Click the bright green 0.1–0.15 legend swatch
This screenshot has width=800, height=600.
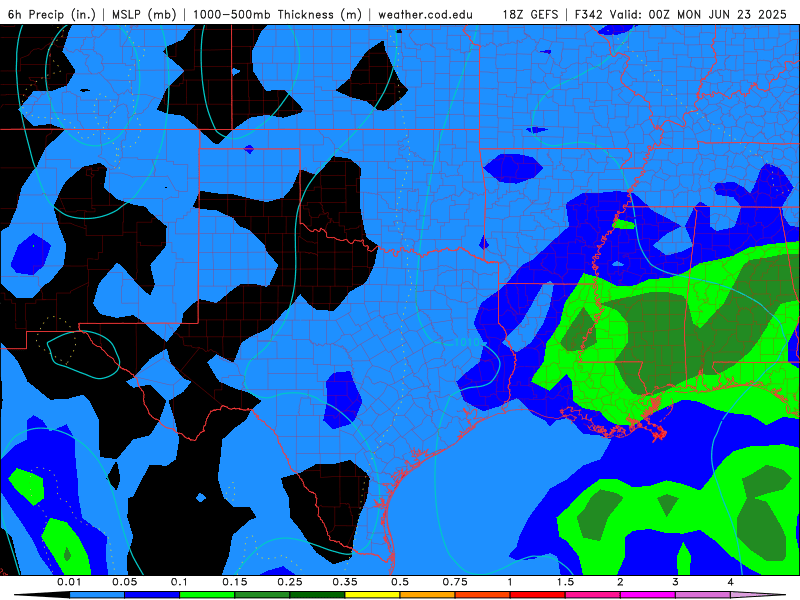click(x=207, y=595)
